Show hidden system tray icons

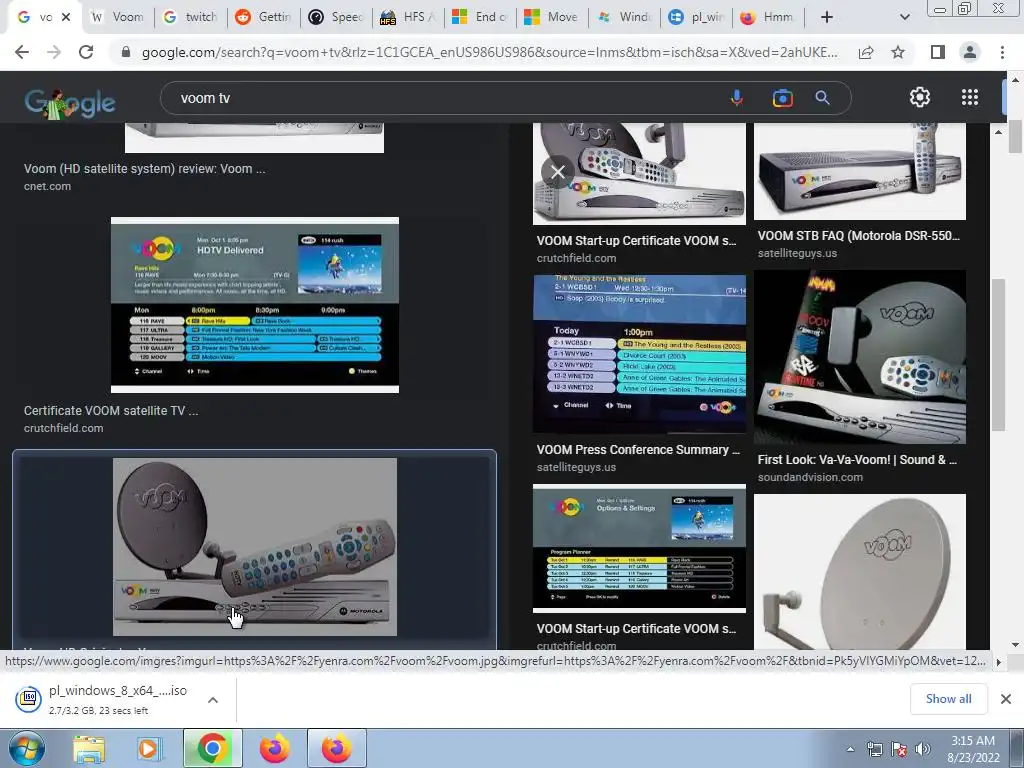(850, 749)
